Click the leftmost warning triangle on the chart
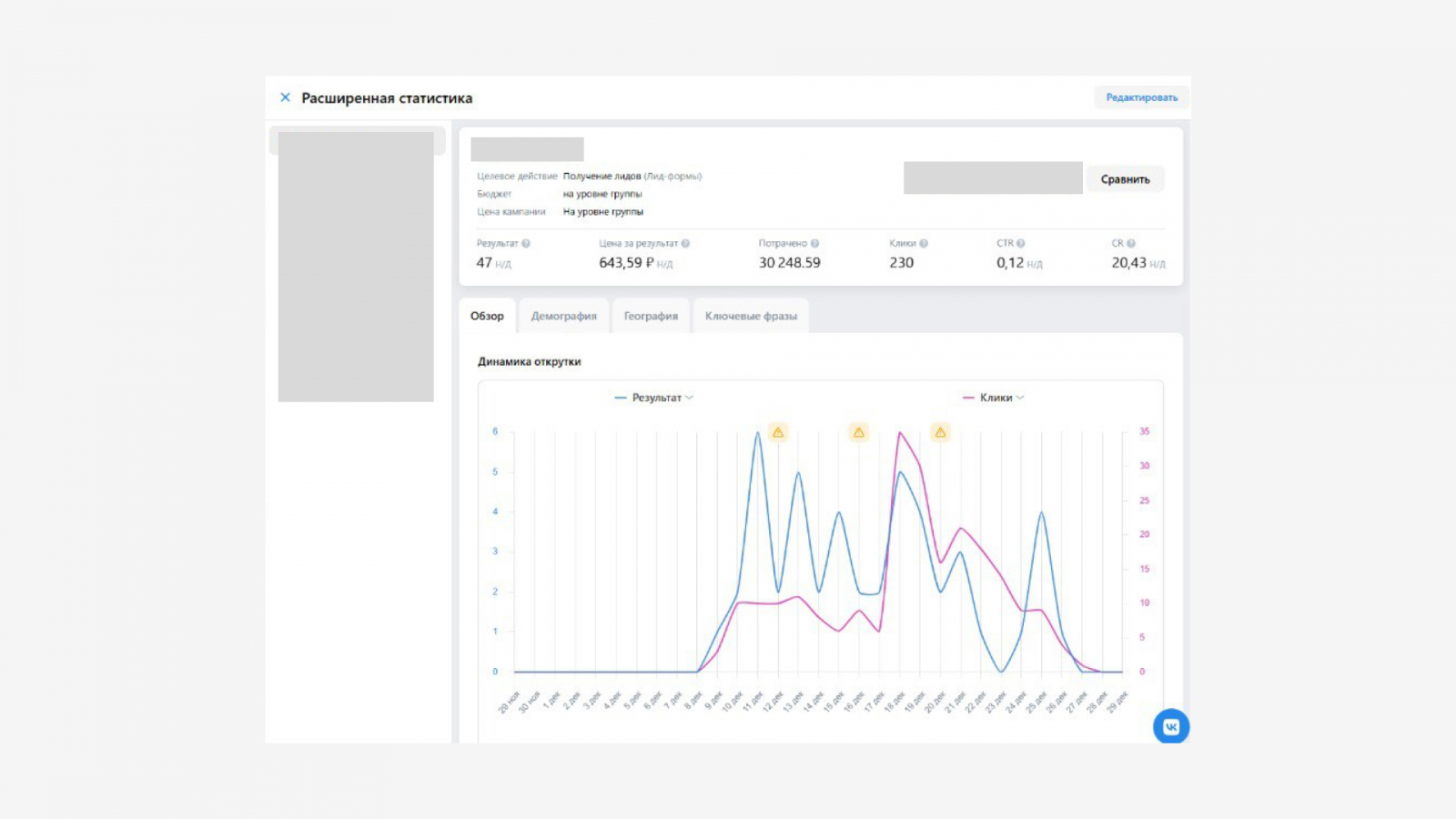This screenshot has width=1456, height=819. coord(778,432)
